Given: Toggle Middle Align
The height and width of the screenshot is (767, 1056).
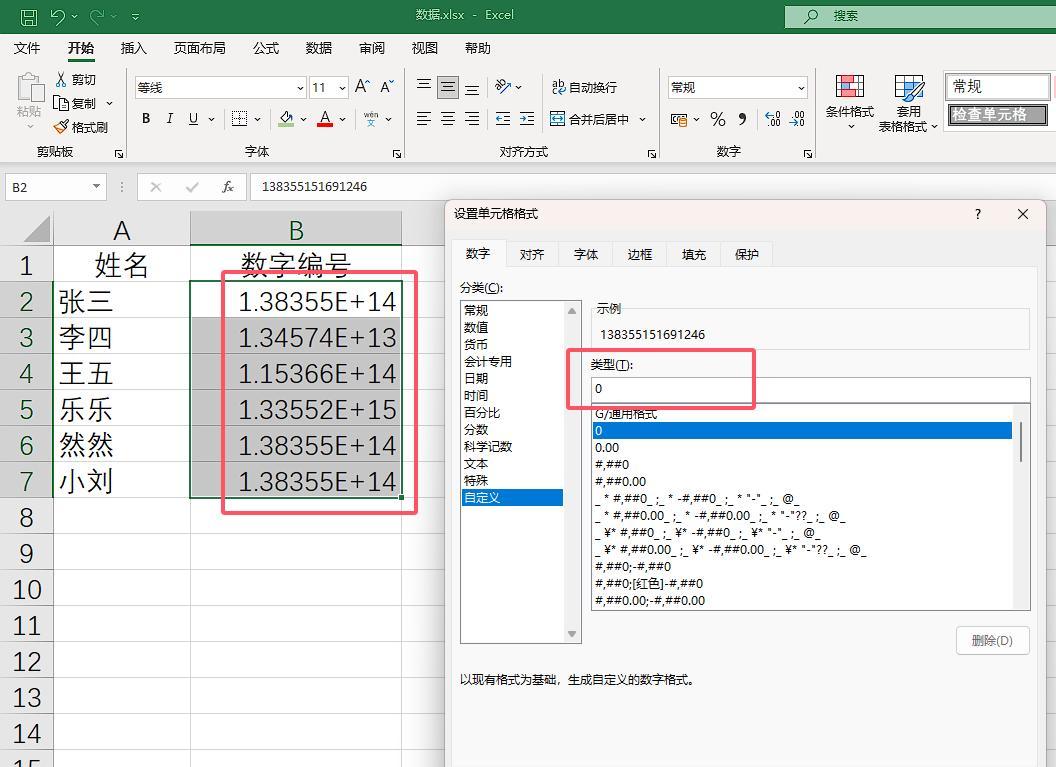Looking at the screenshot, I should tap(448, 87).
